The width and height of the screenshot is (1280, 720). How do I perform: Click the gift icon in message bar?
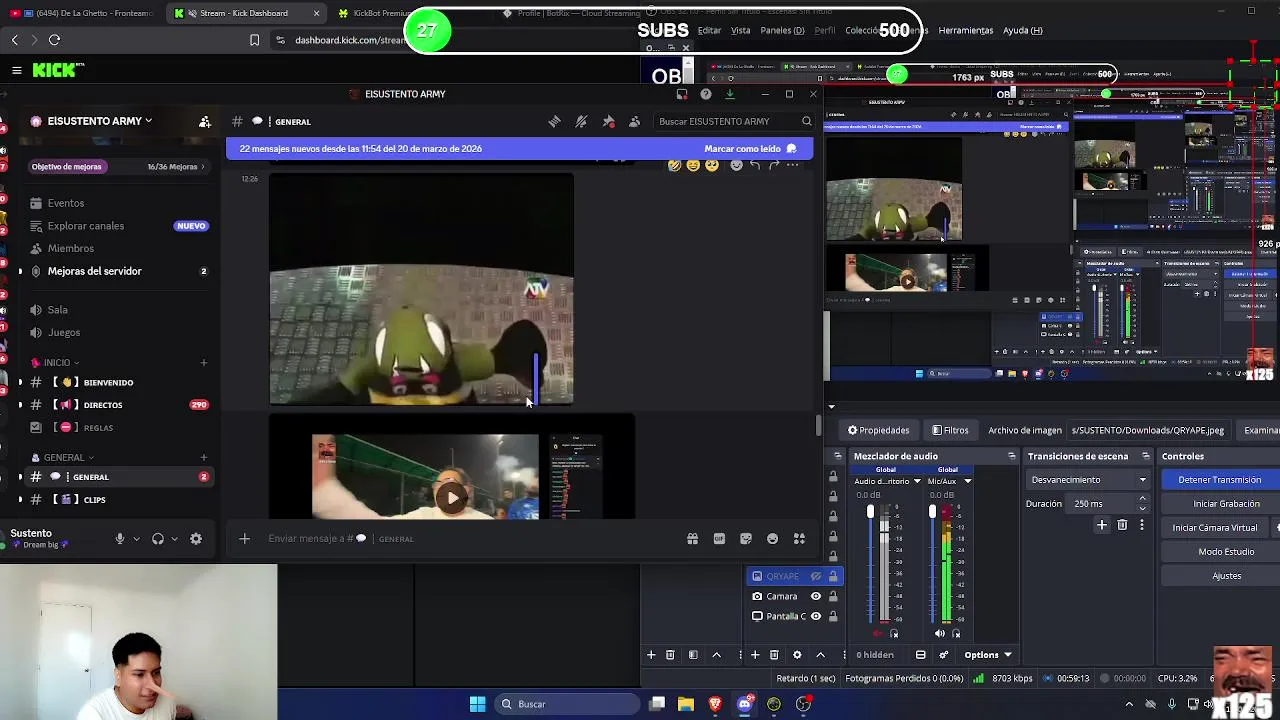(692, 538)
